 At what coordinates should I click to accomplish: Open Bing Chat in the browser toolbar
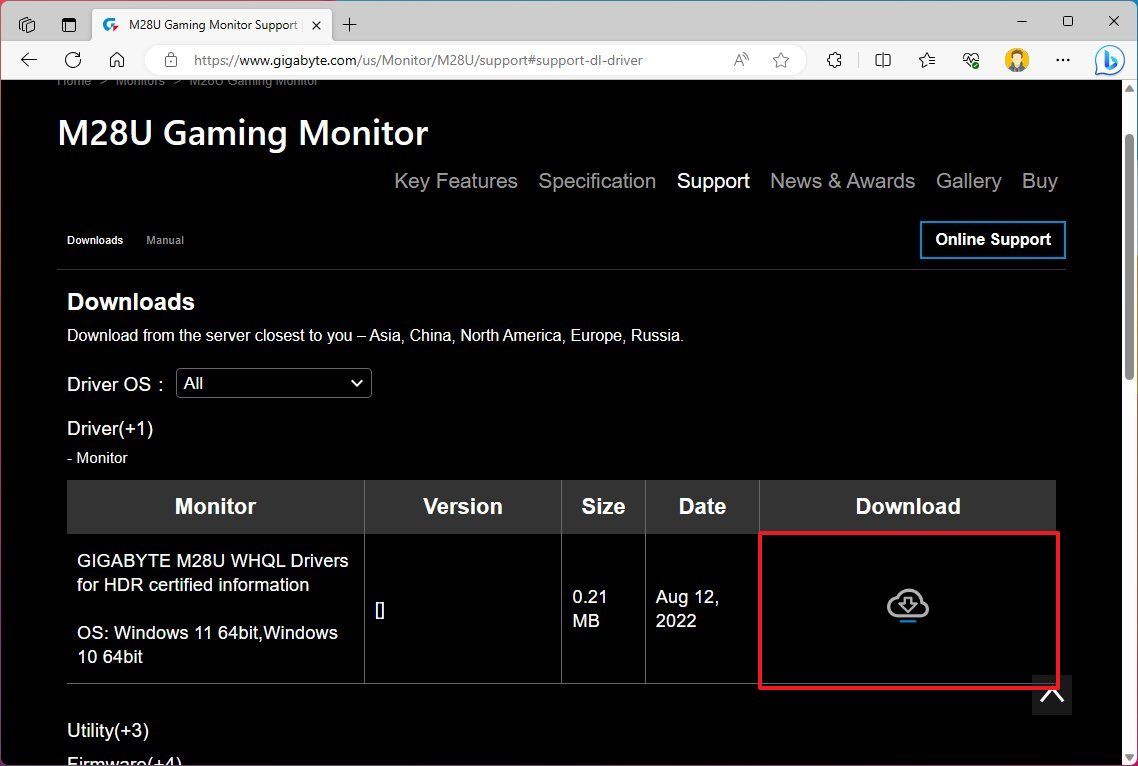point(1109,60)
